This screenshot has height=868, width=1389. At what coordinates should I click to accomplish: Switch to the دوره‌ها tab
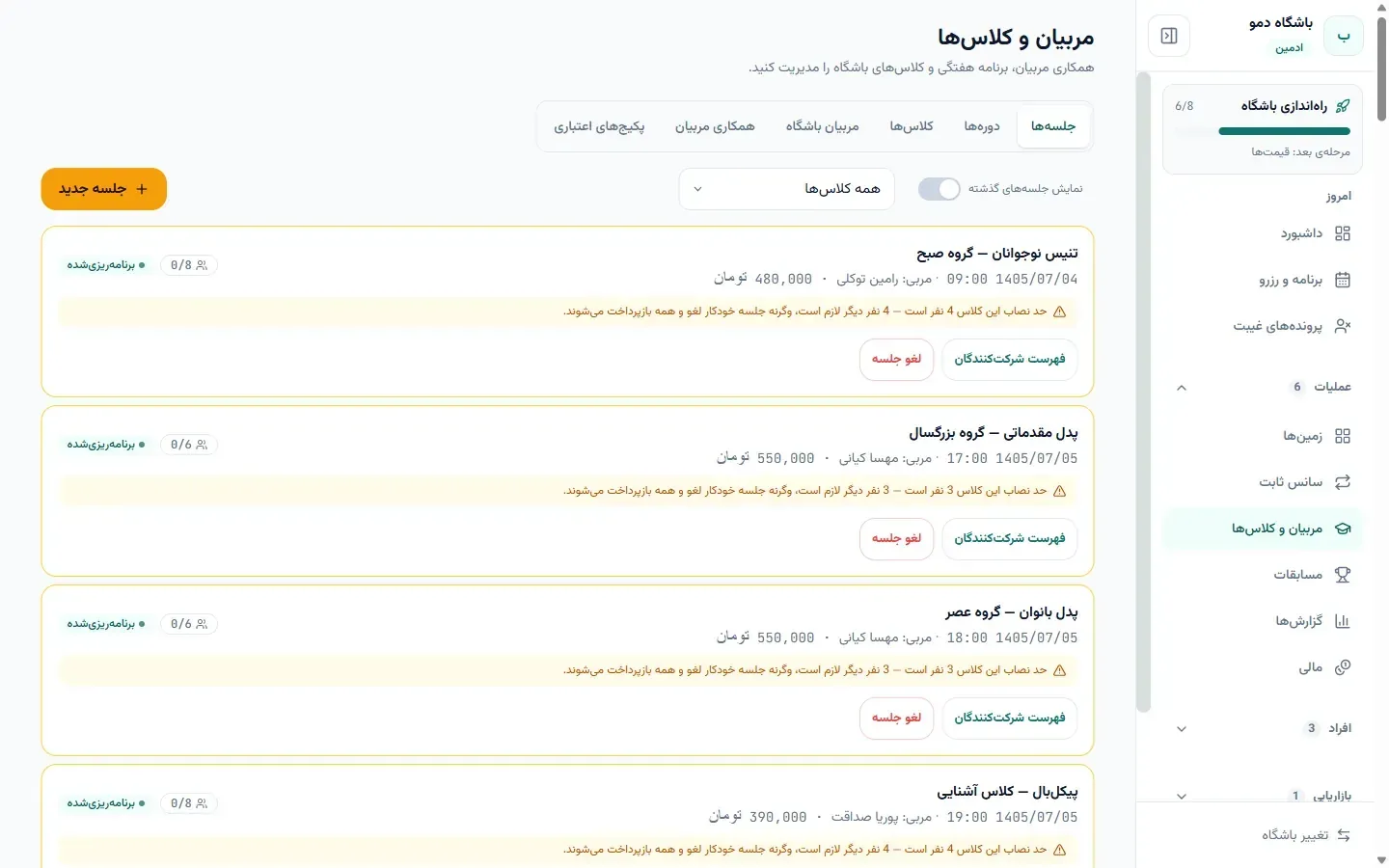(x=982, y=126)
